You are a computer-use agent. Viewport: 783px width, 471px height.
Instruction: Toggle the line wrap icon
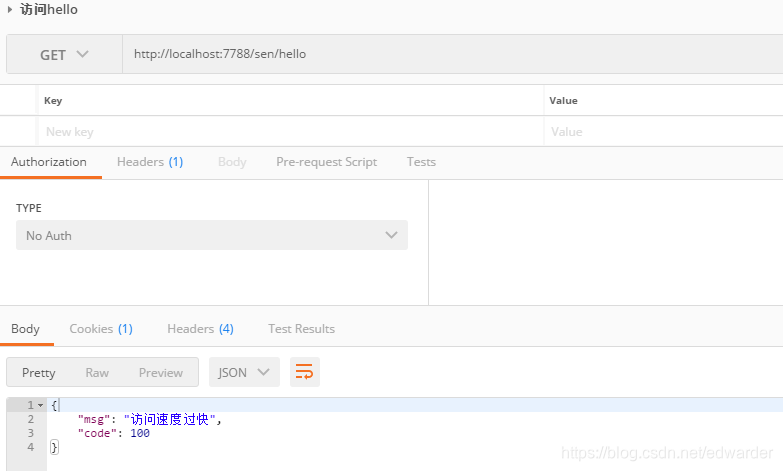click(x=305, y=372)
